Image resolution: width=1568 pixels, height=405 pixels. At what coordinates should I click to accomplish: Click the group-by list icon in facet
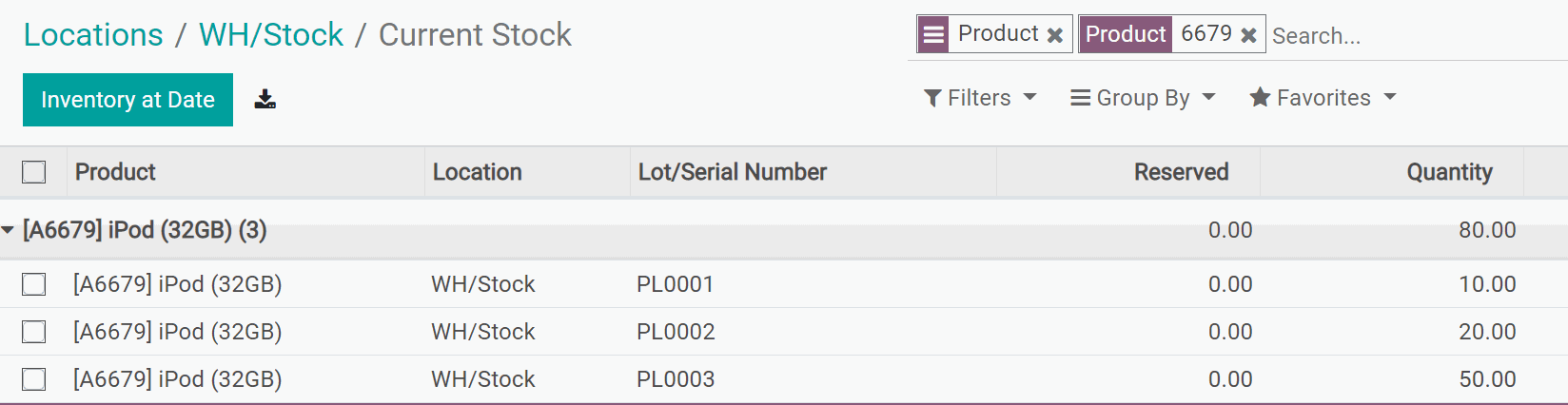pos(934,34)
